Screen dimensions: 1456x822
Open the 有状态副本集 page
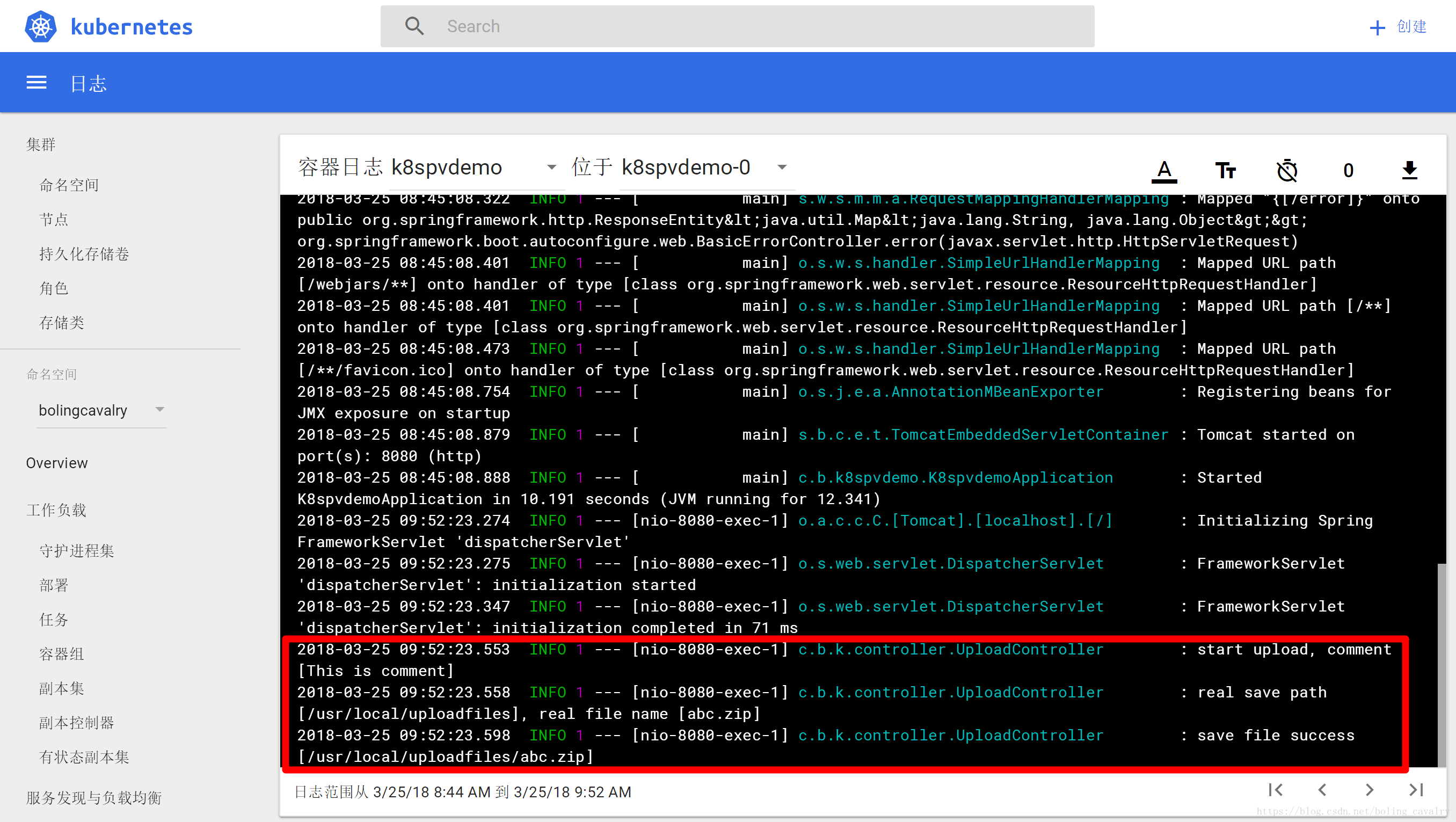pyautogui.click(x=84, y=757)
